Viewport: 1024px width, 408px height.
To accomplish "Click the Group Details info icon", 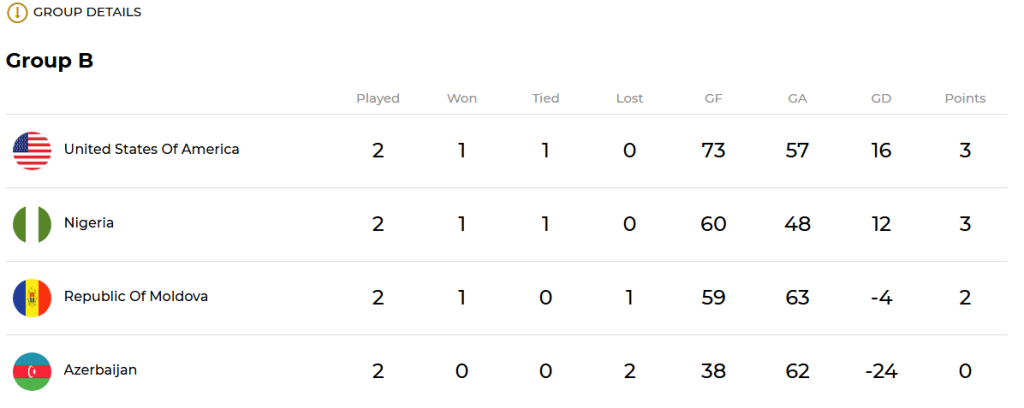I will click(17, 12).
